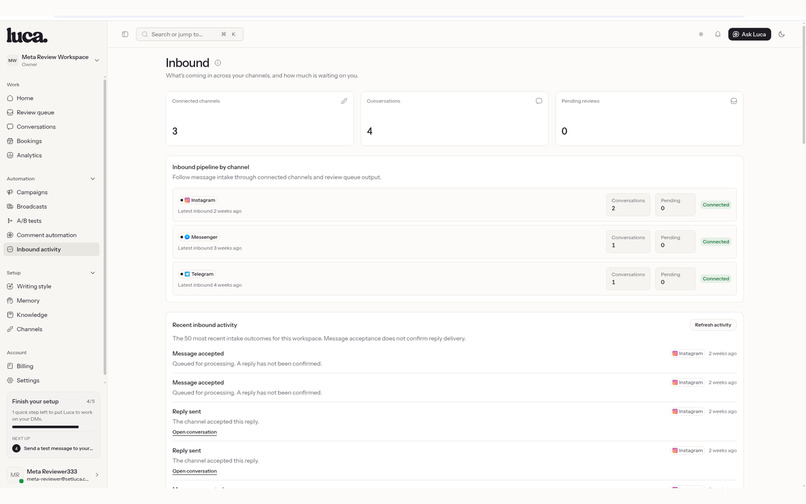Click the Campaigns megaphone icon
This screenshot has height=504, width=806.
[10, 192]
